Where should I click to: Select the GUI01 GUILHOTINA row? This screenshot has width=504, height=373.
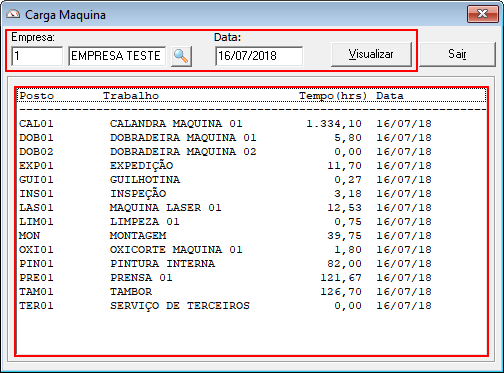(x=252, y=180)
